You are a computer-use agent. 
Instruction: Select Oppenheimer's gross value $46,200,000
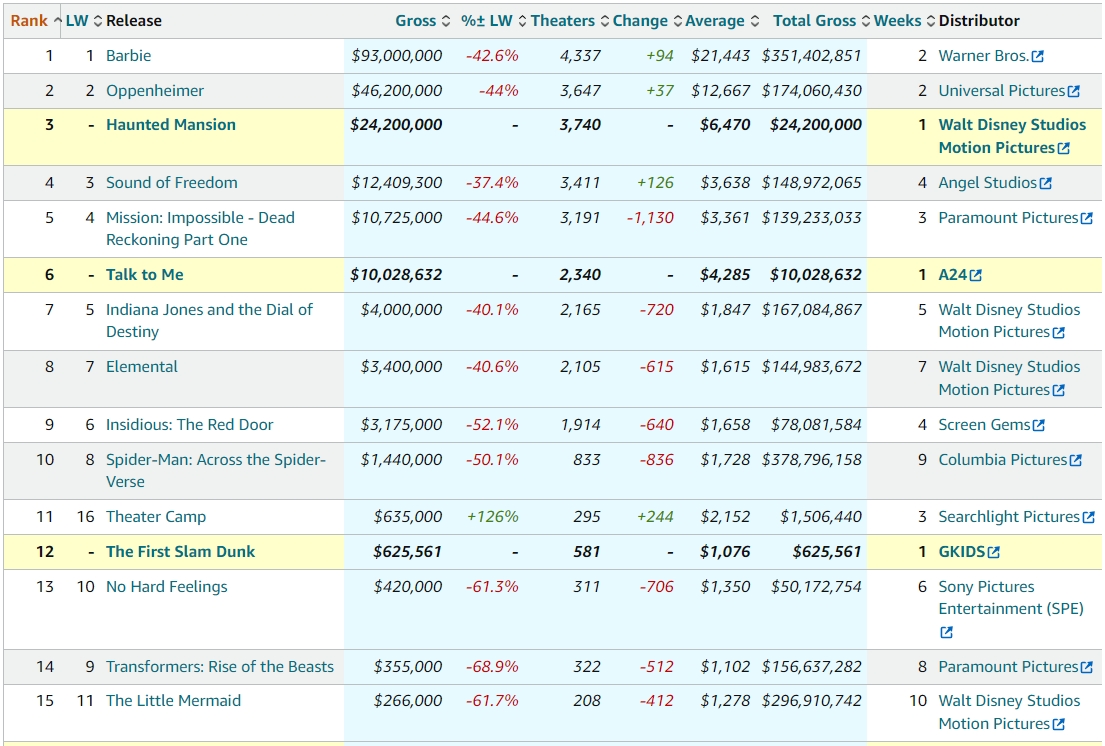point(397,91)
